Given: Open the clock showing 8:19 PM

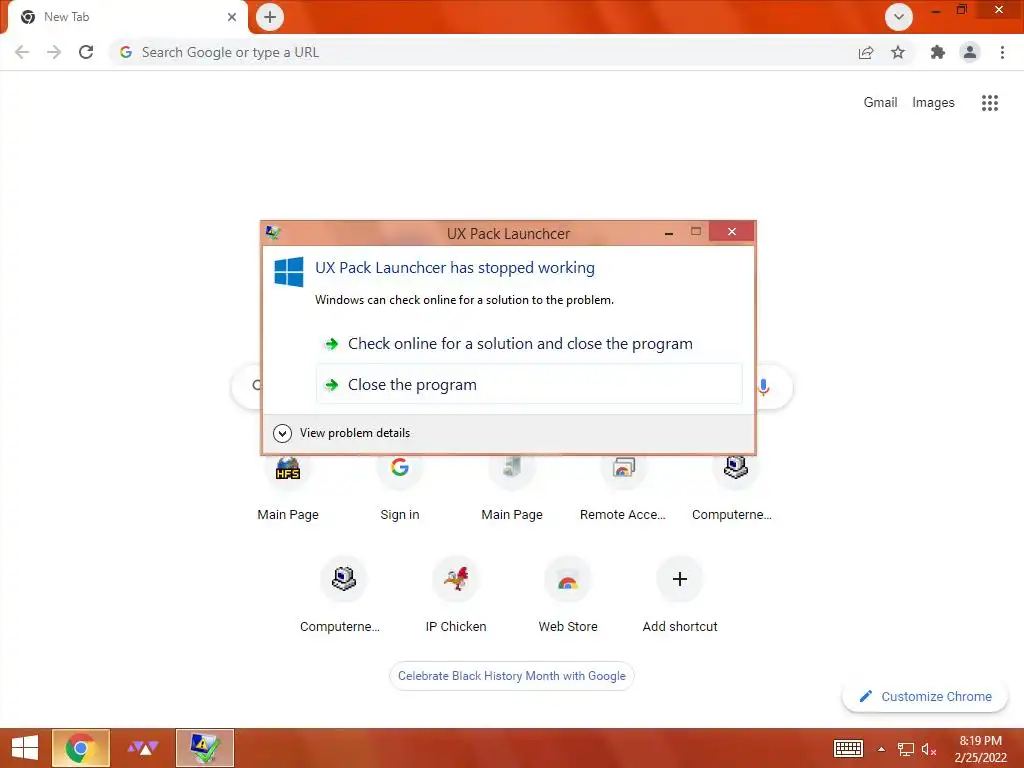Looking at the screenshot, I should pos(981,749).
